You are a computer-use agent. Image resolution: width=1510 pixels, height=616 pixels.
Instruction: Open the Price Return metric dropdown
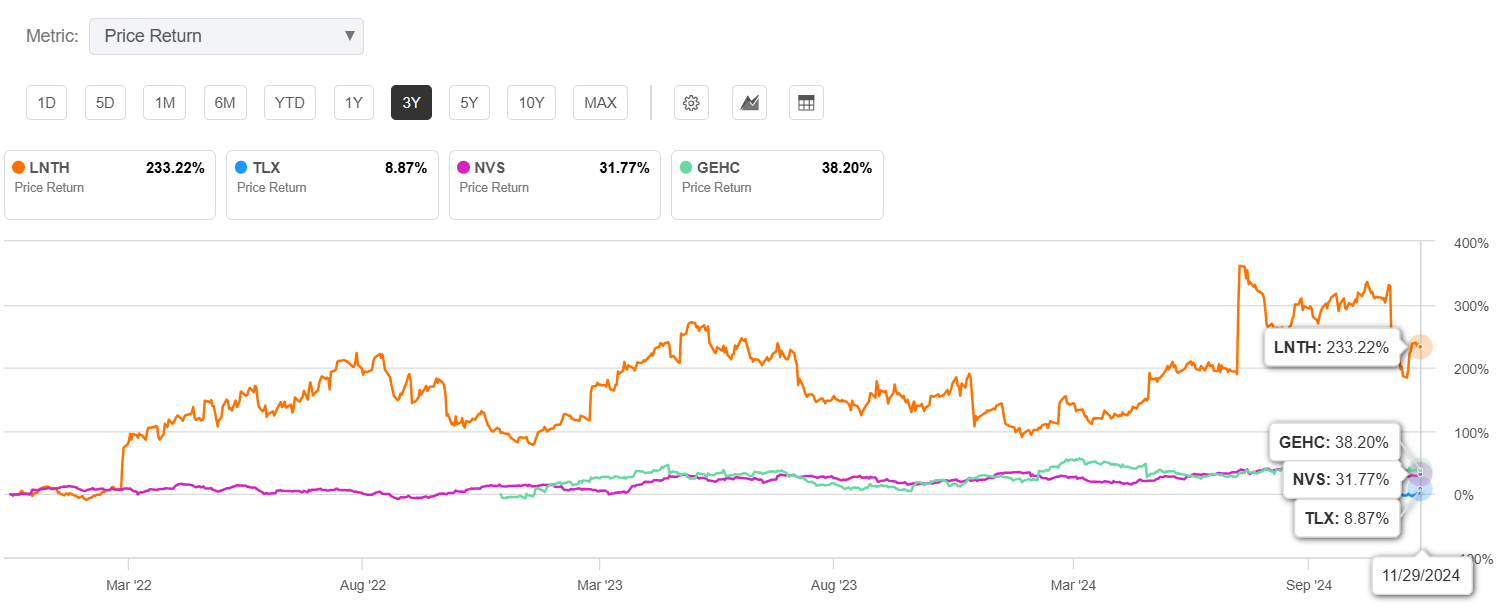pyautogui.click(x=226, y=36)
